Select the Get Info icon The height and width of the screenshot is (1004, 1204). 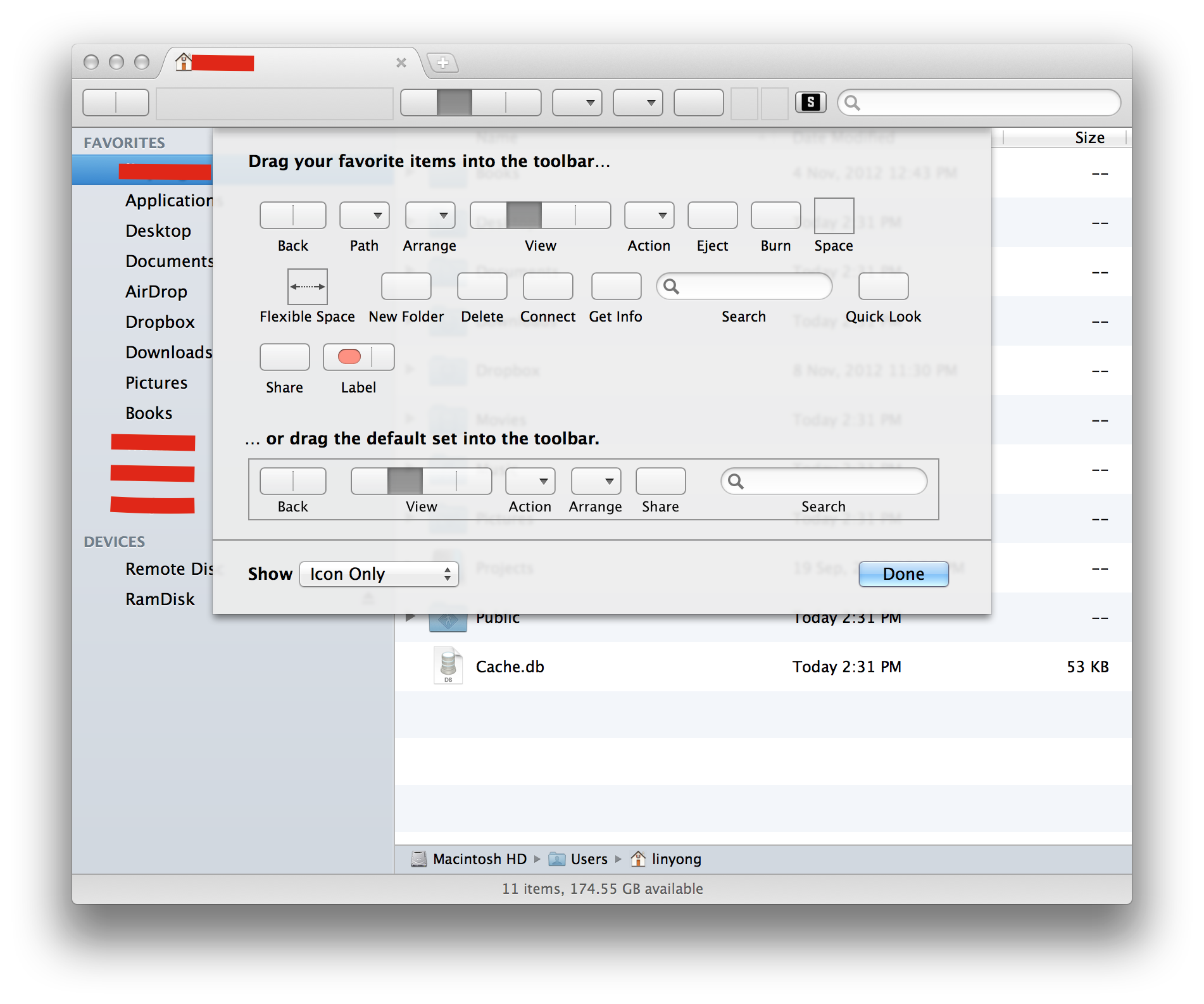pos(615,286)
